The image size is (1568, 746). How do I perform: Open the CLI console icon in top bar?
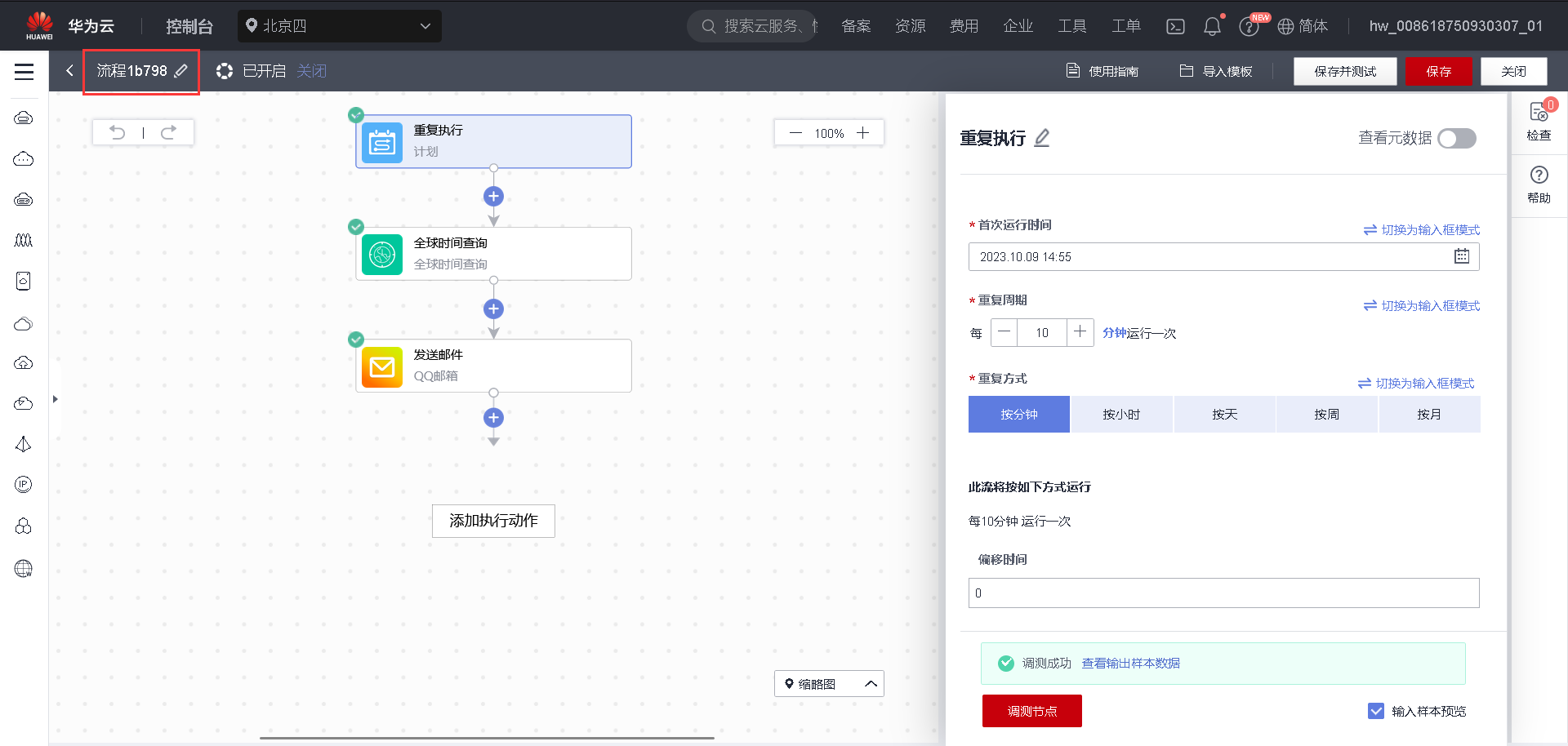pos(1175,25)
